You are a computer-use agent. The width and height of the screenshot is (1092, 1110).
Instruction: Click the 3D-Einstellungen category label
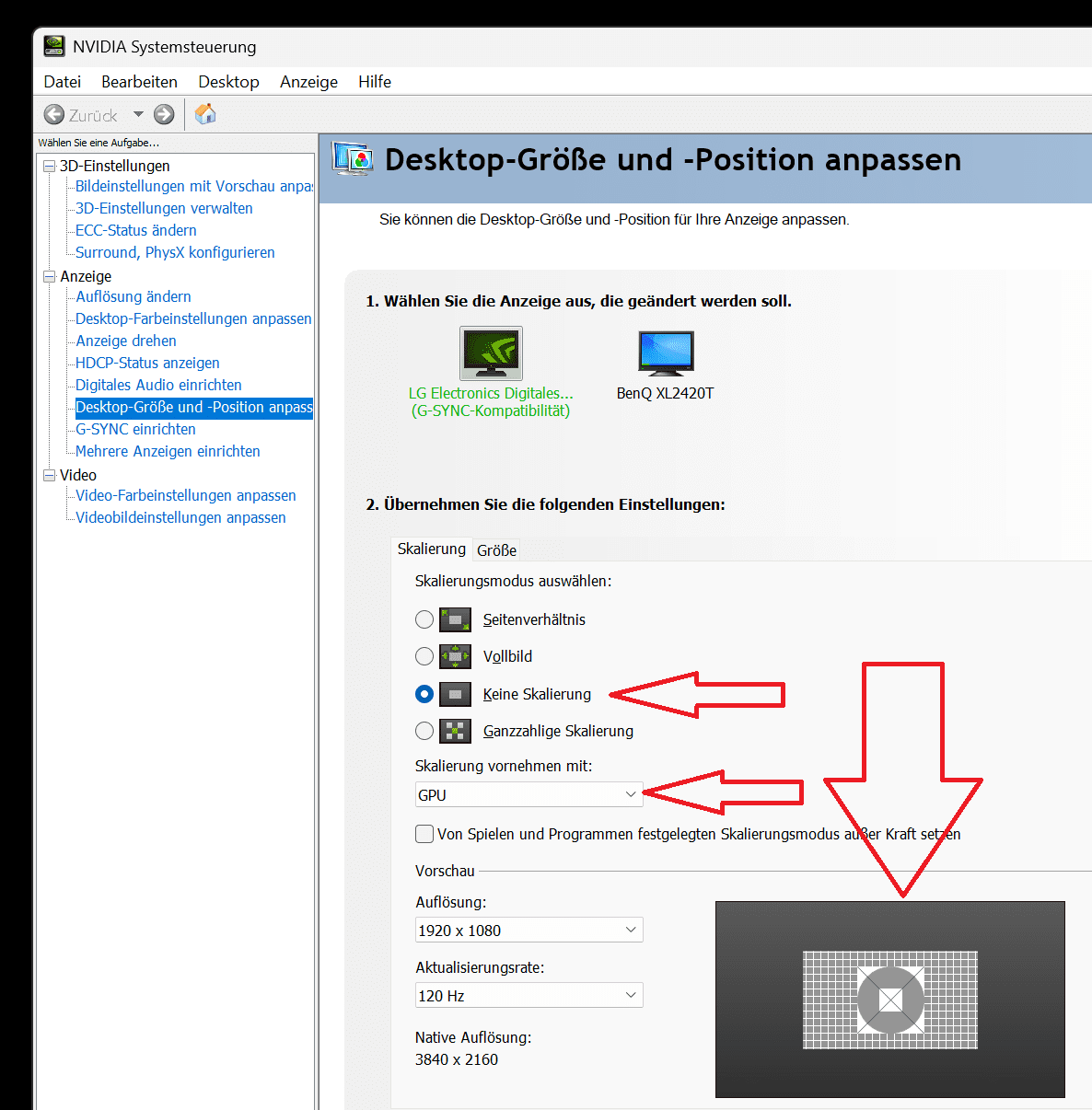coord(115,166)
